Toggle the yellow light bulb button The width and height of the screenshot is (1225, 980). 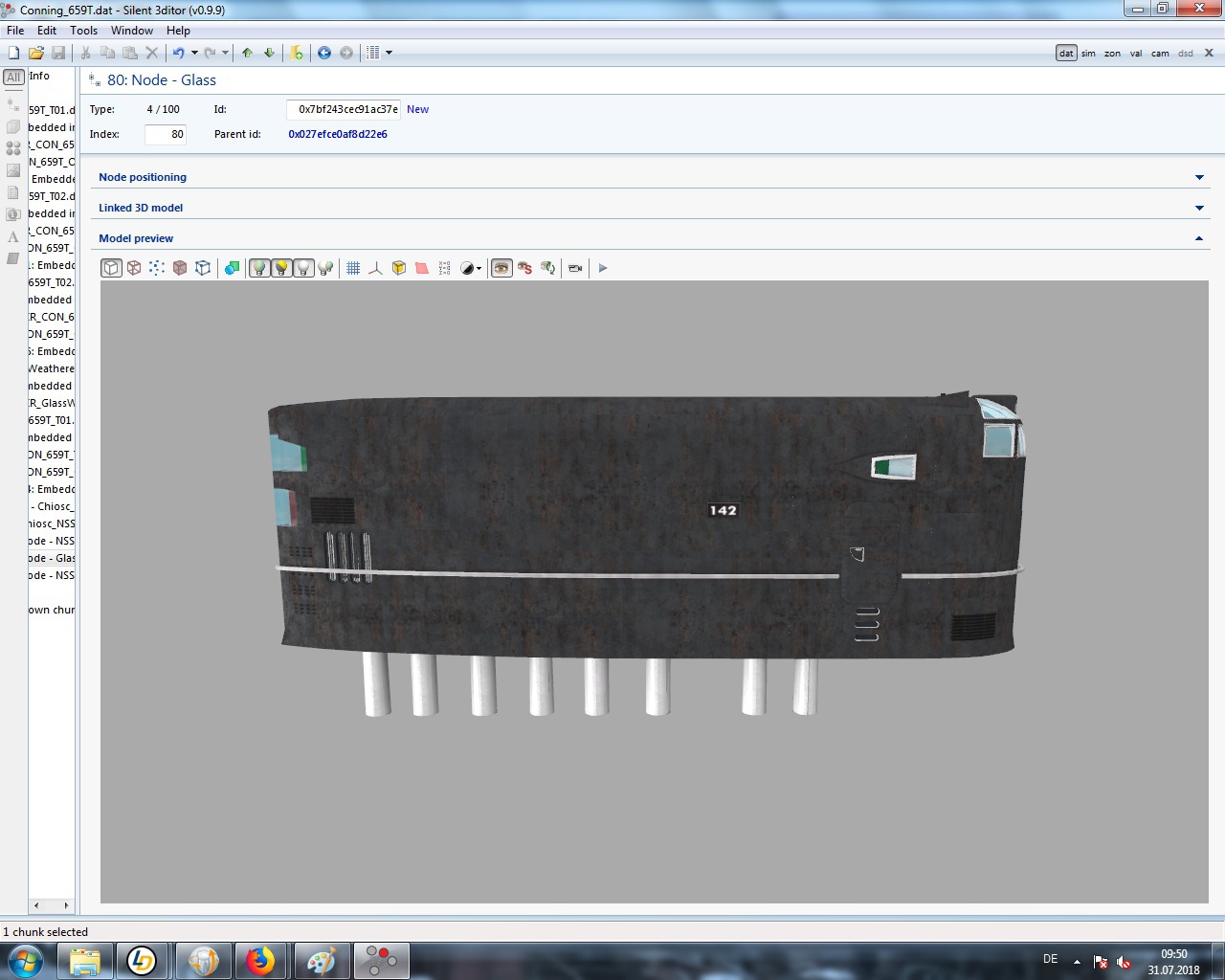pos(281,268)
